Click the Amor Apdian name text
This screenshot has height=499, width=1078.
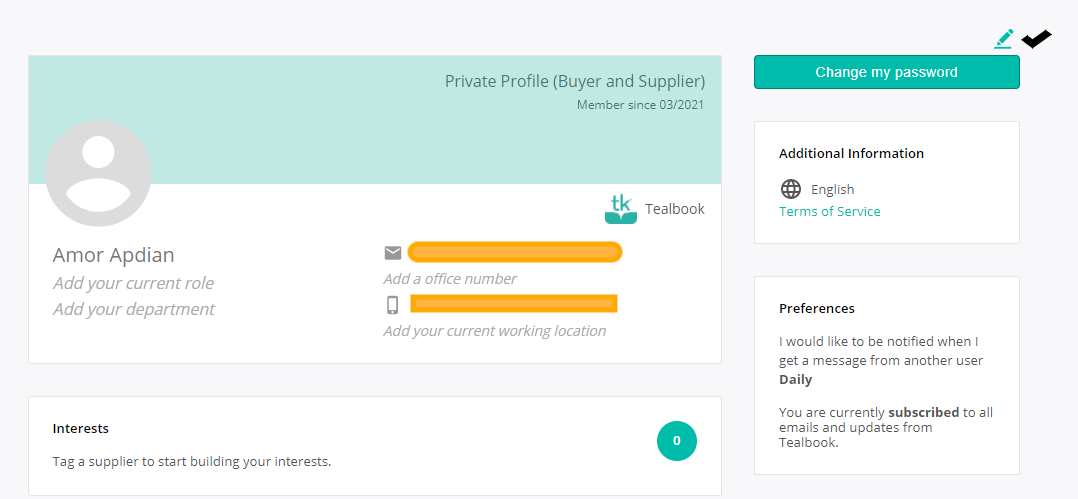113,255
